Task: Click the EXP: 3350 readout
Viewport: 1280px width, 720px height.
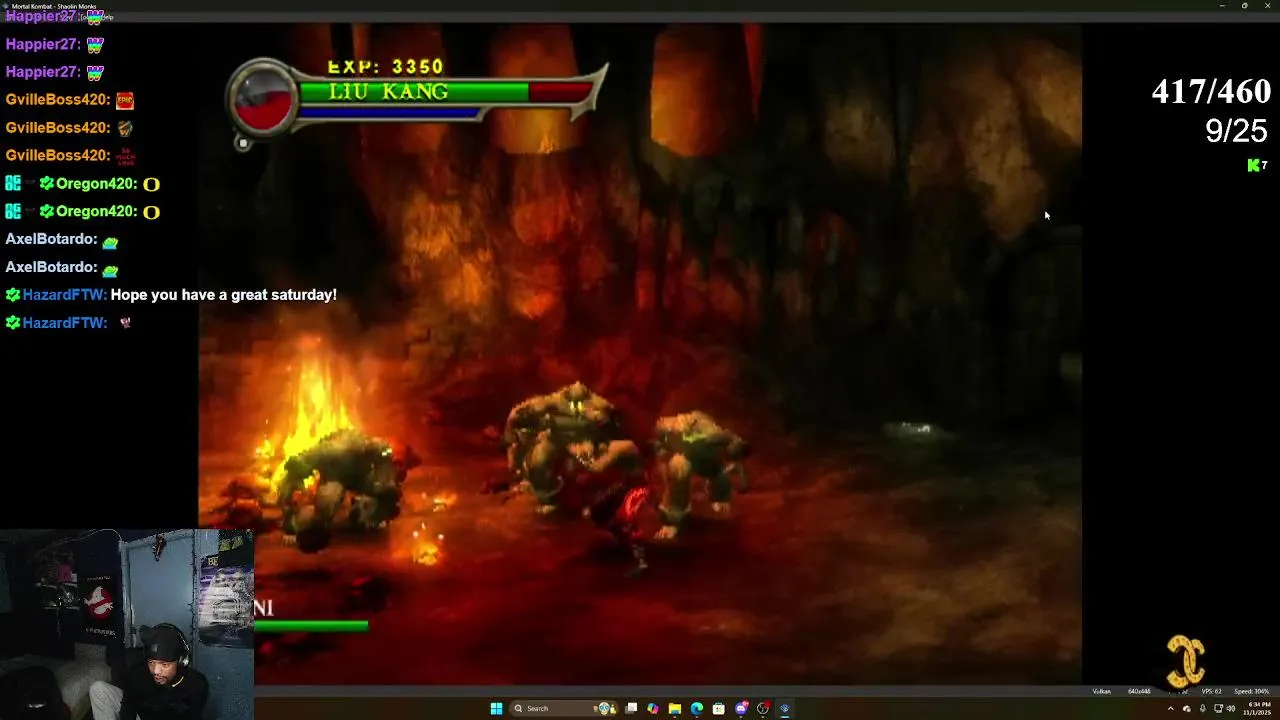Action: click(x=385, y=67)
